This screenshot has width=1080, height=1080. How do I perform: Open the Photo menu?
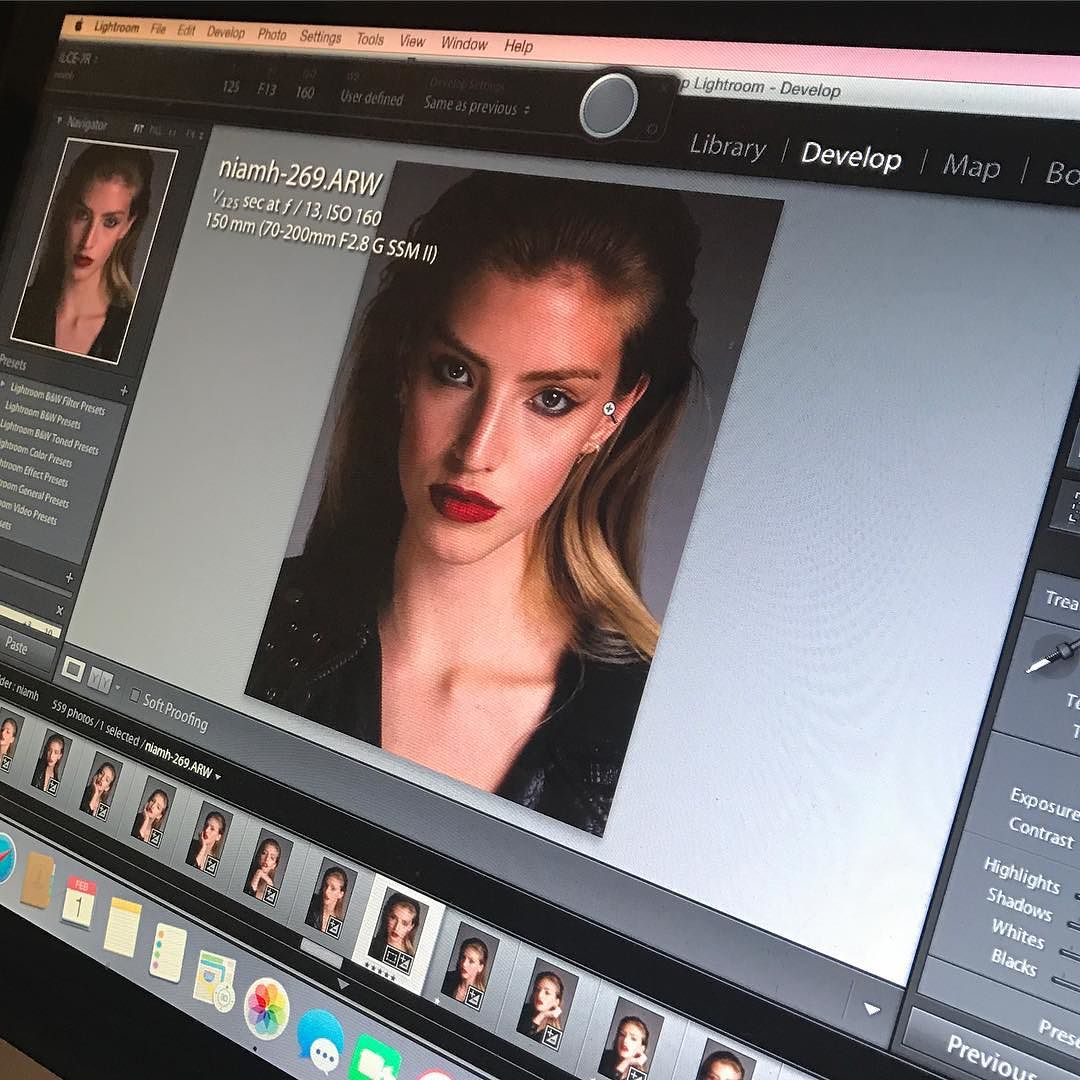pyautogui.click(x=272, y=34)
